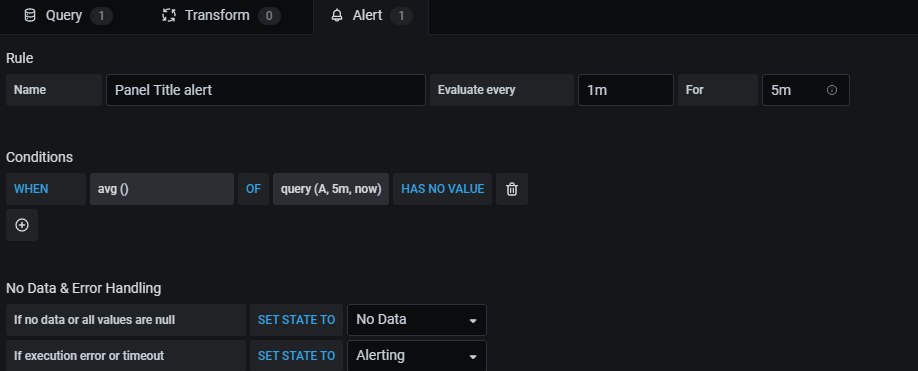Image resolution: width=918 pixels, height=371 pixels.
Task: Click the Rule section heading
Action: [x=19, y=58]
